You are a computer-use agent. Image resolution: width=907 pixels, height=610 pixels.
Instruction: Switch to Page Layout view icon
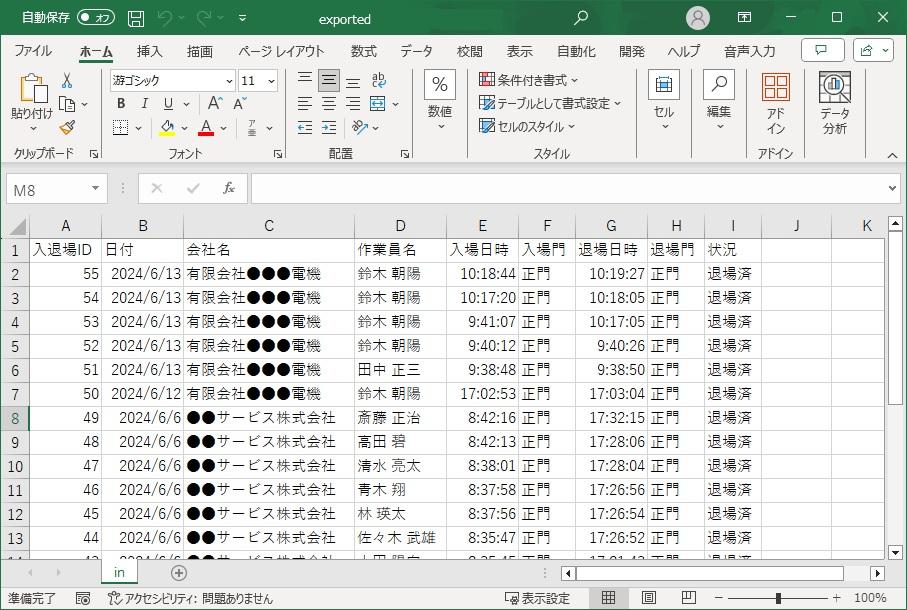click(648, 597)
